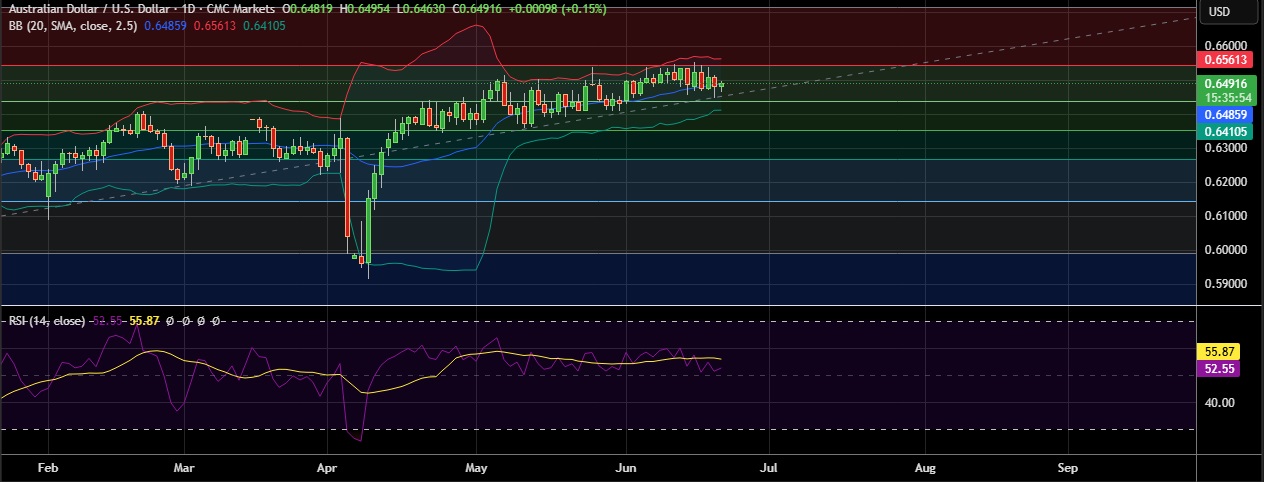Click the purple 52.55 RSI axis label
This screenshot has height=482, width=1264.
1220,368
